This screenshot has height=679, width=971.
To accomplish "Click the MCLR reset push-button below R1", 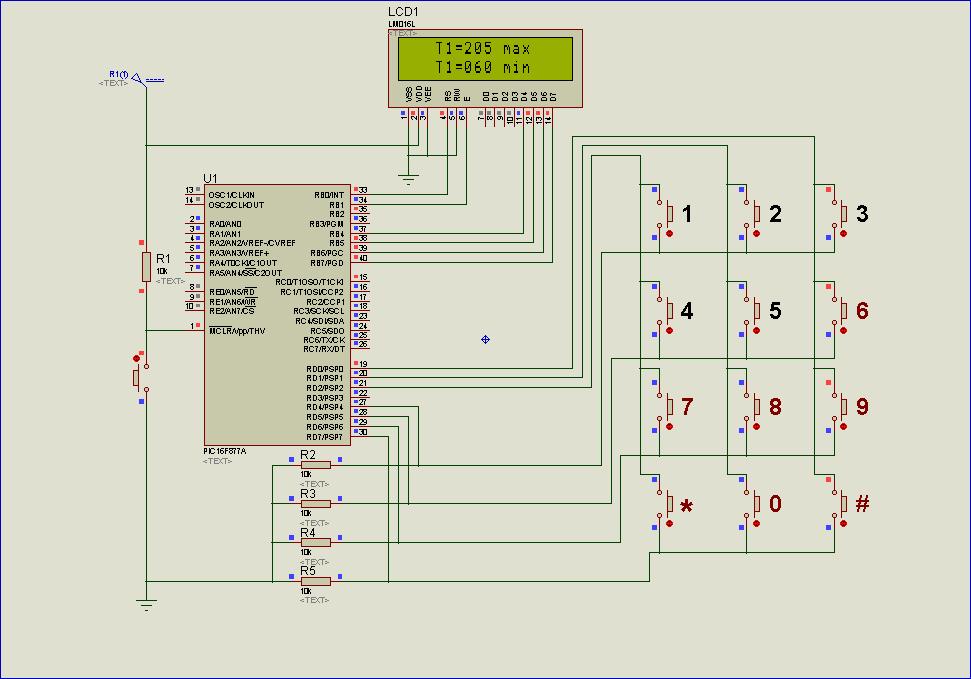I will pyautogui.click(x=140, y=377).
